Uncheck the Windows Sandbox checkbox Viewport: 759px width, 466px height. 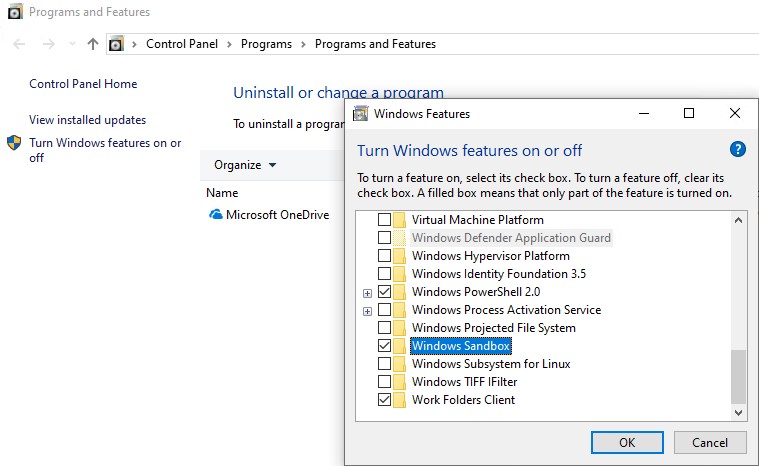click(x=384, y=346)
